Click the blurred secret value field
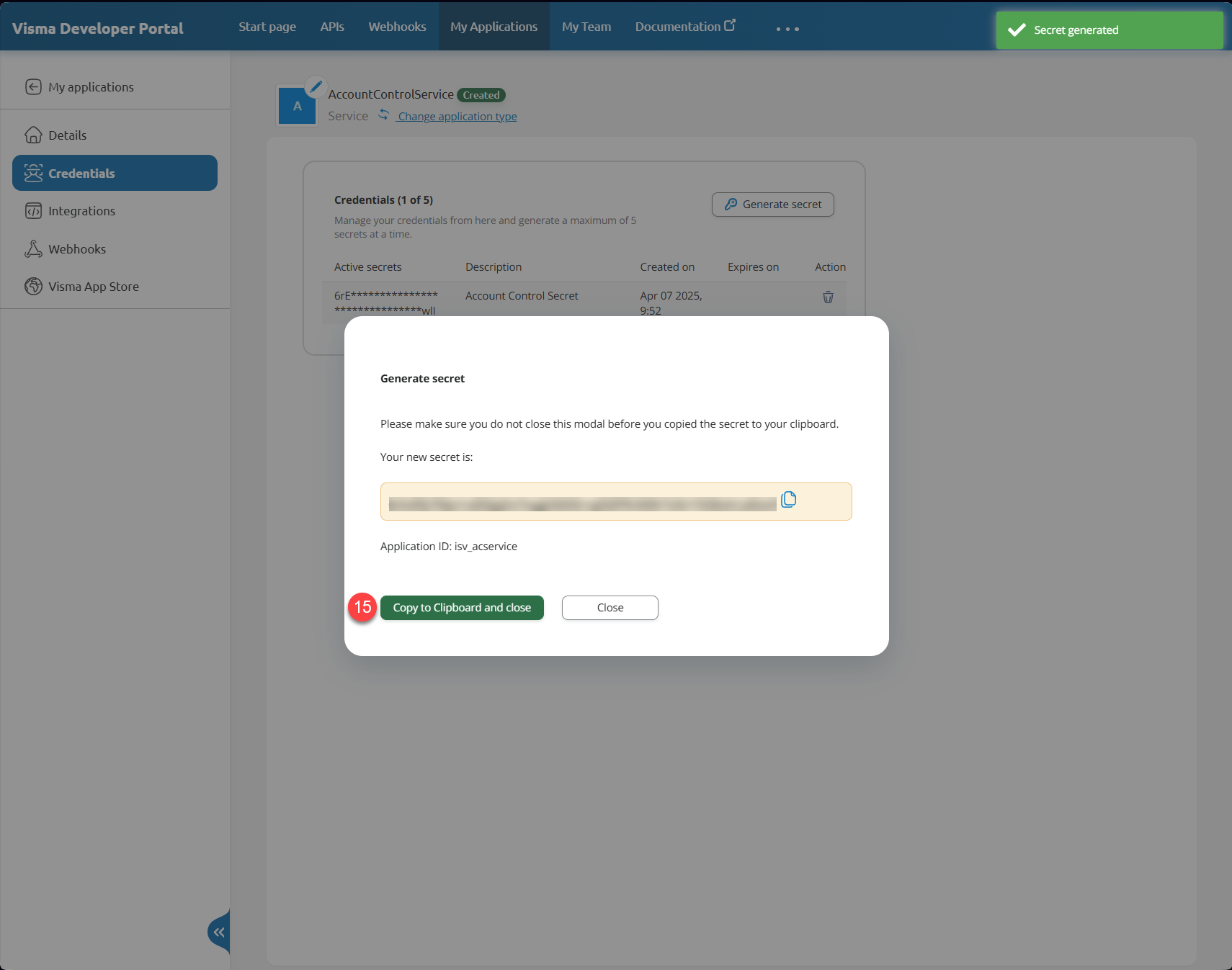The image size is (1232, 970). [x=582, y=503]
